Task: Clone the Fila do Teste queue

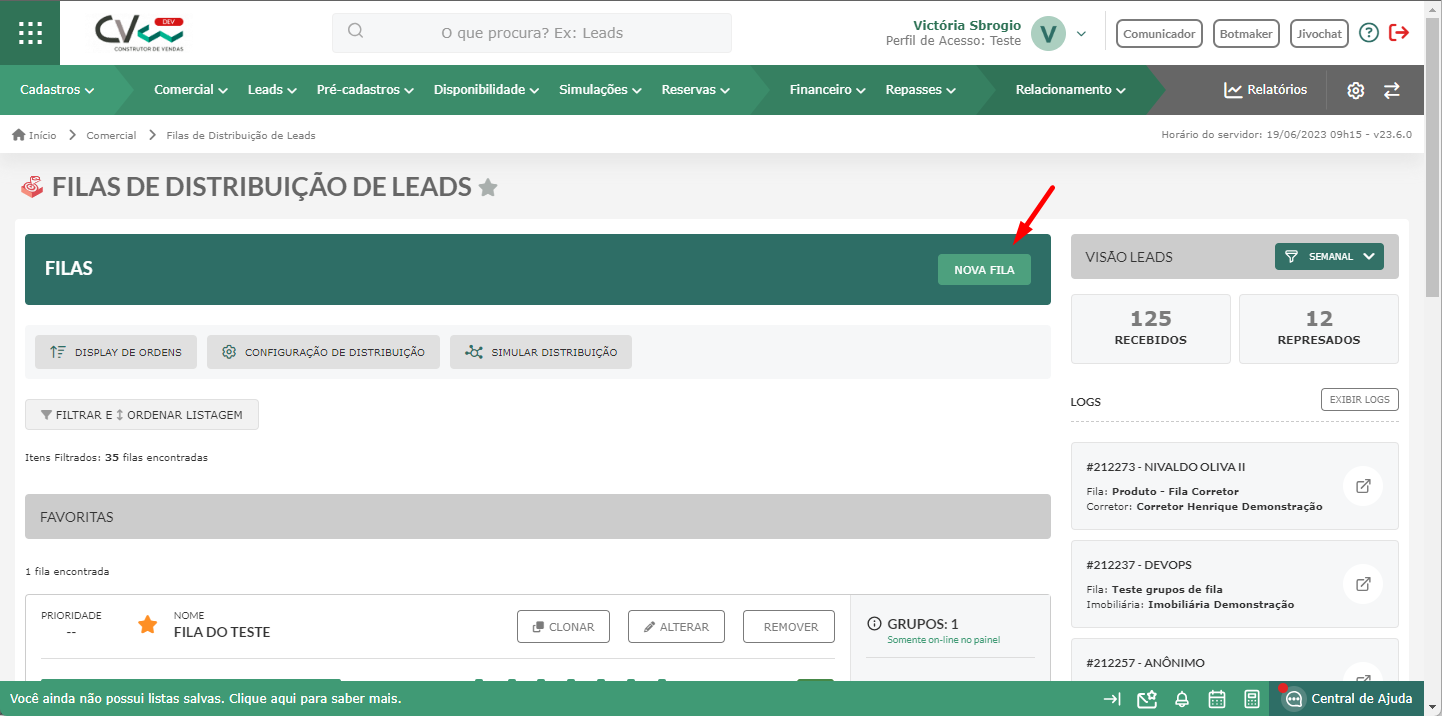Action: [x=564, y=627]
